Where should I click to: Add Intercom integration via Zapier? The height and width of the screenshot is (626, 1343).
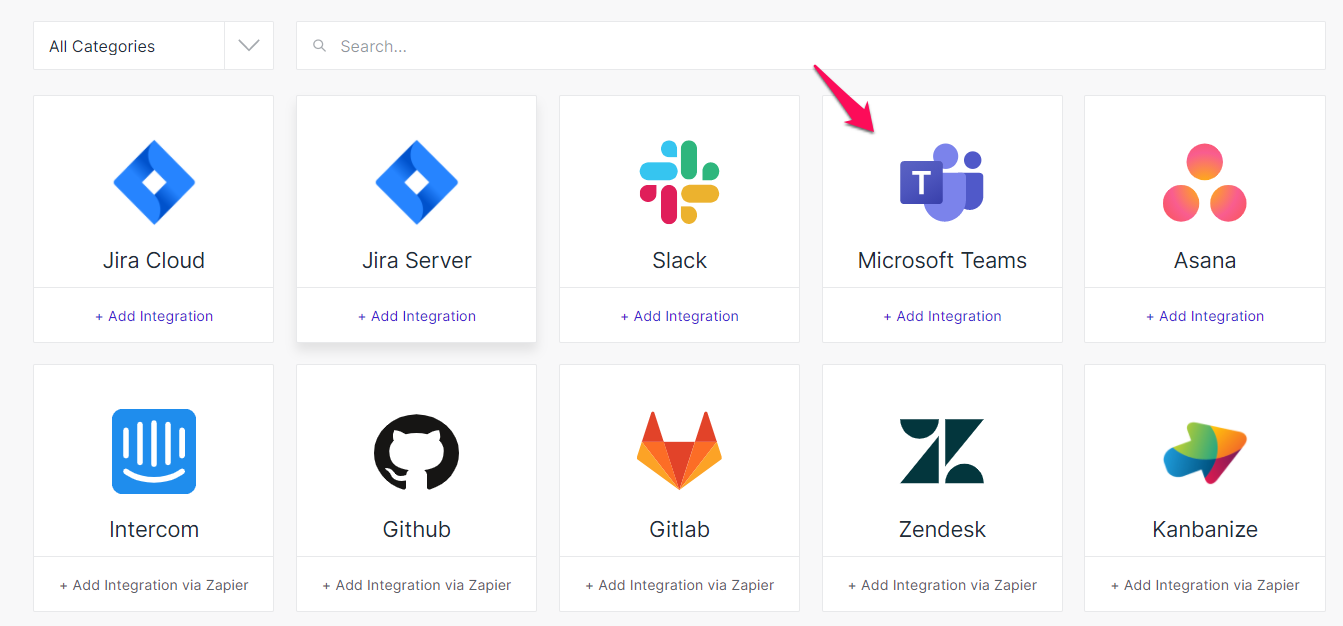click(x=154, y=585)
